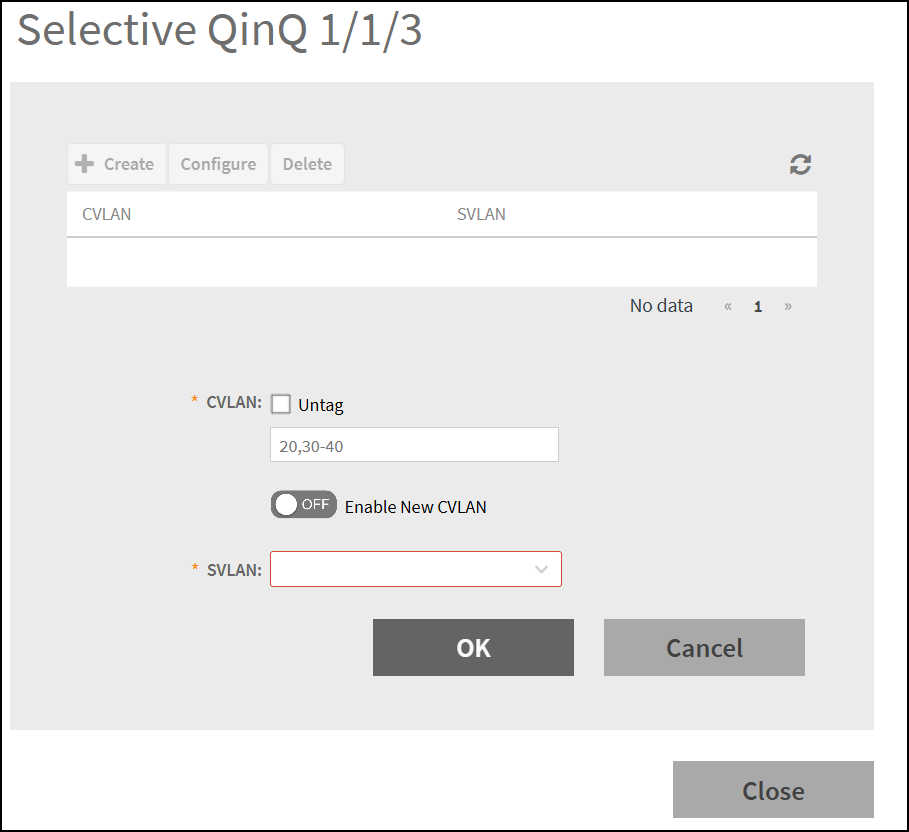Open the SVLAN dropdown
This screenshot has width=909, height=832.
click(416, 569)
